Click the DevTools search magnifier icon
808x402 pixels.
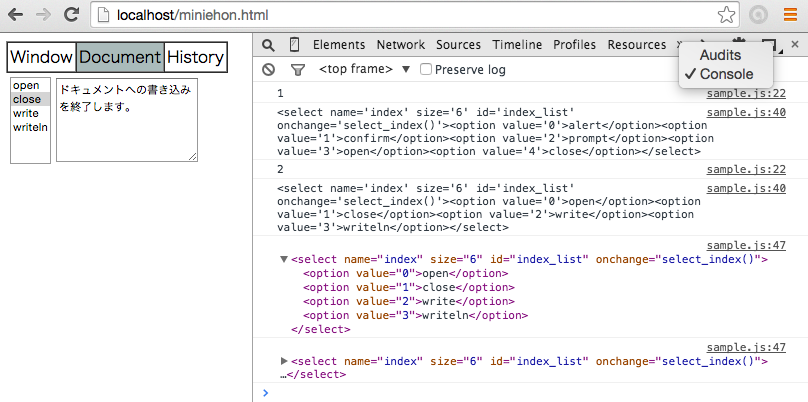pos(268,45)
